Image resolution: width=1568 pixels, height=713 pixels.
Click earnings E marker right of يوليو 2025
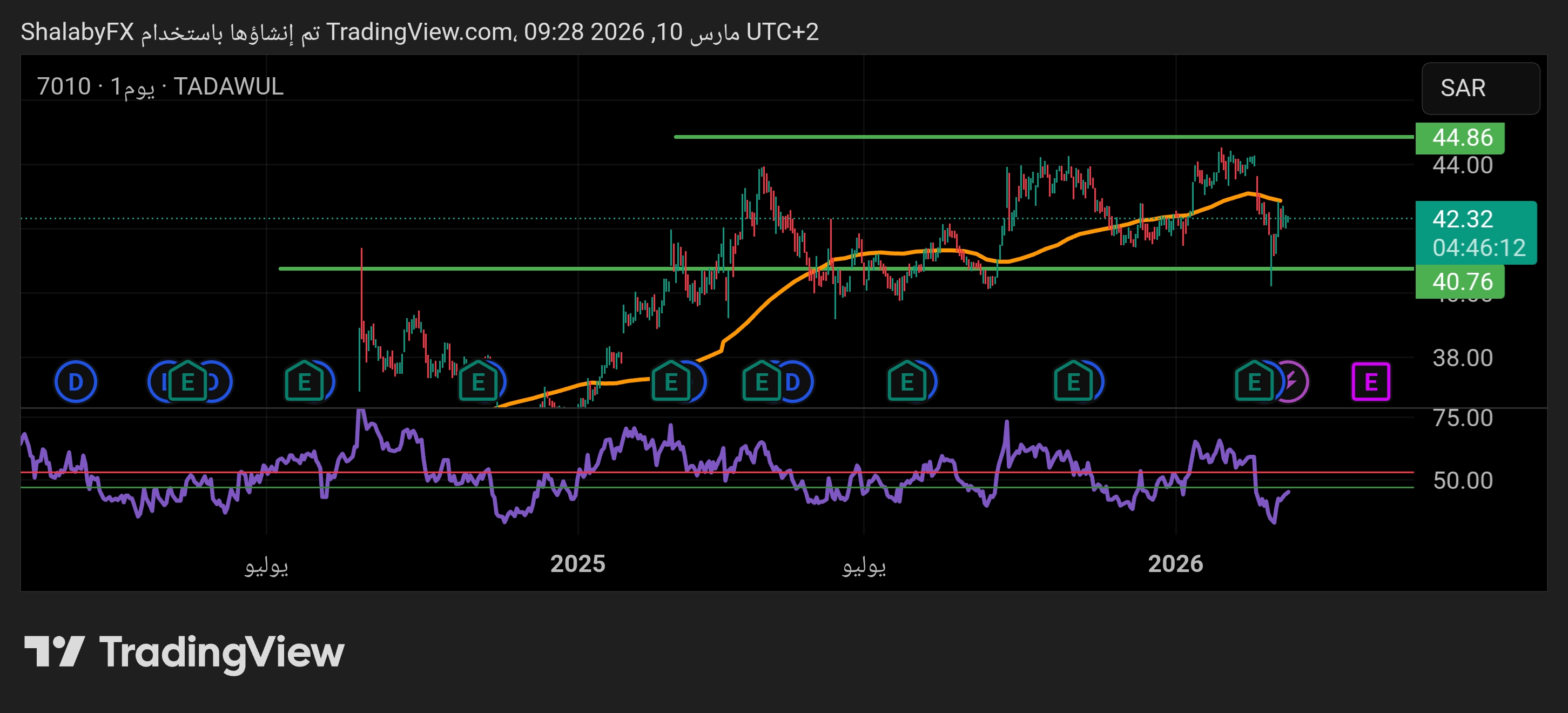906,382
